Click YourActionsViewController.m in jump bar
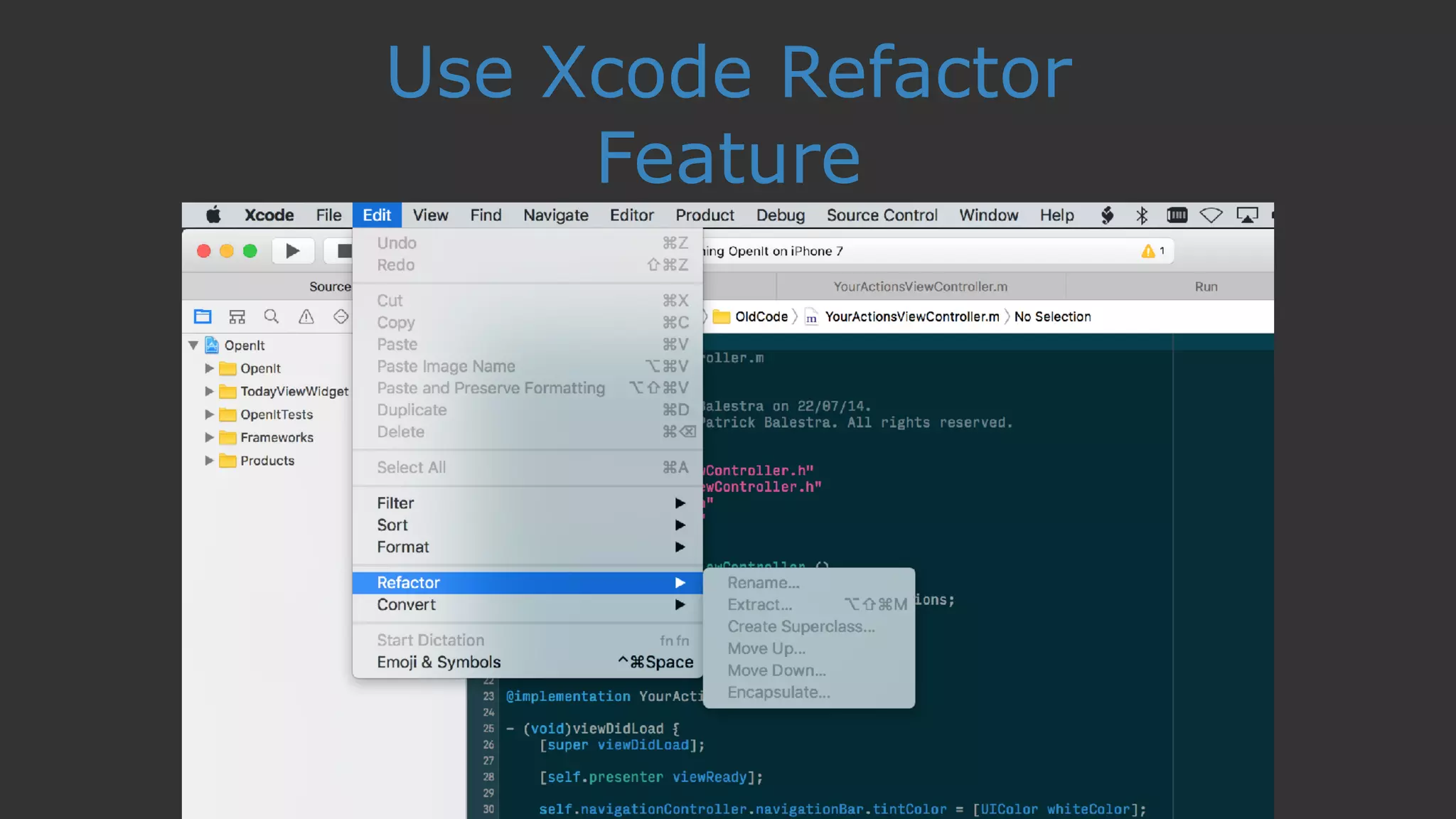 (912, 317)
